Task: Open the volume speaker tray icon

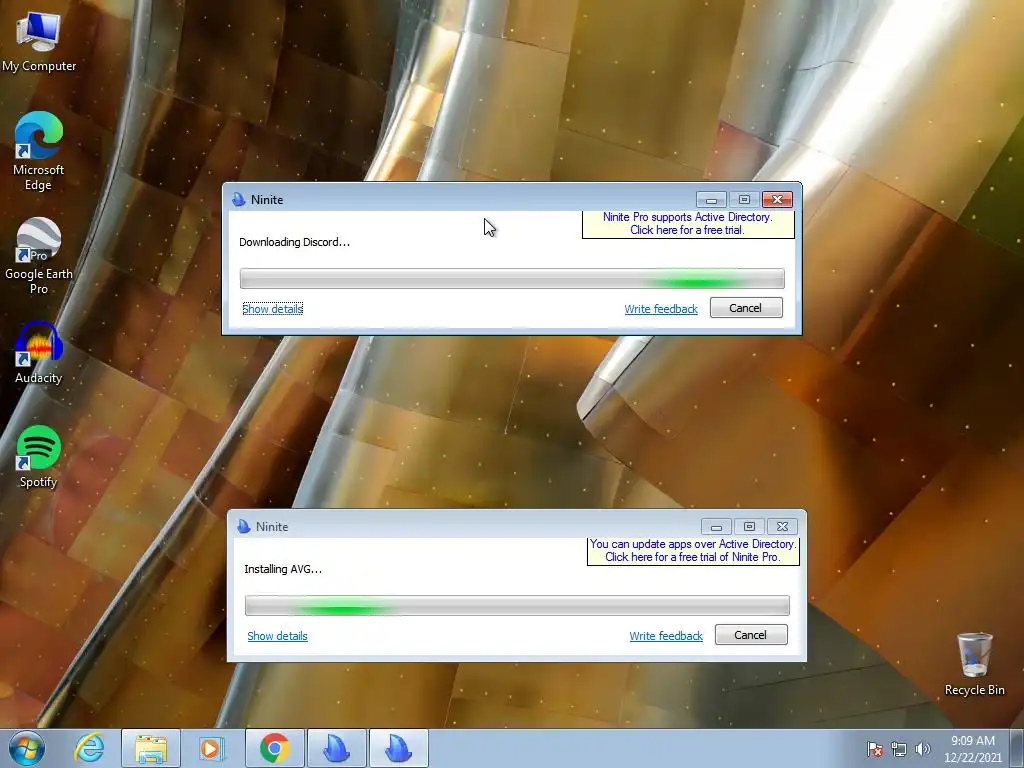Action: [x=923, y=749]
